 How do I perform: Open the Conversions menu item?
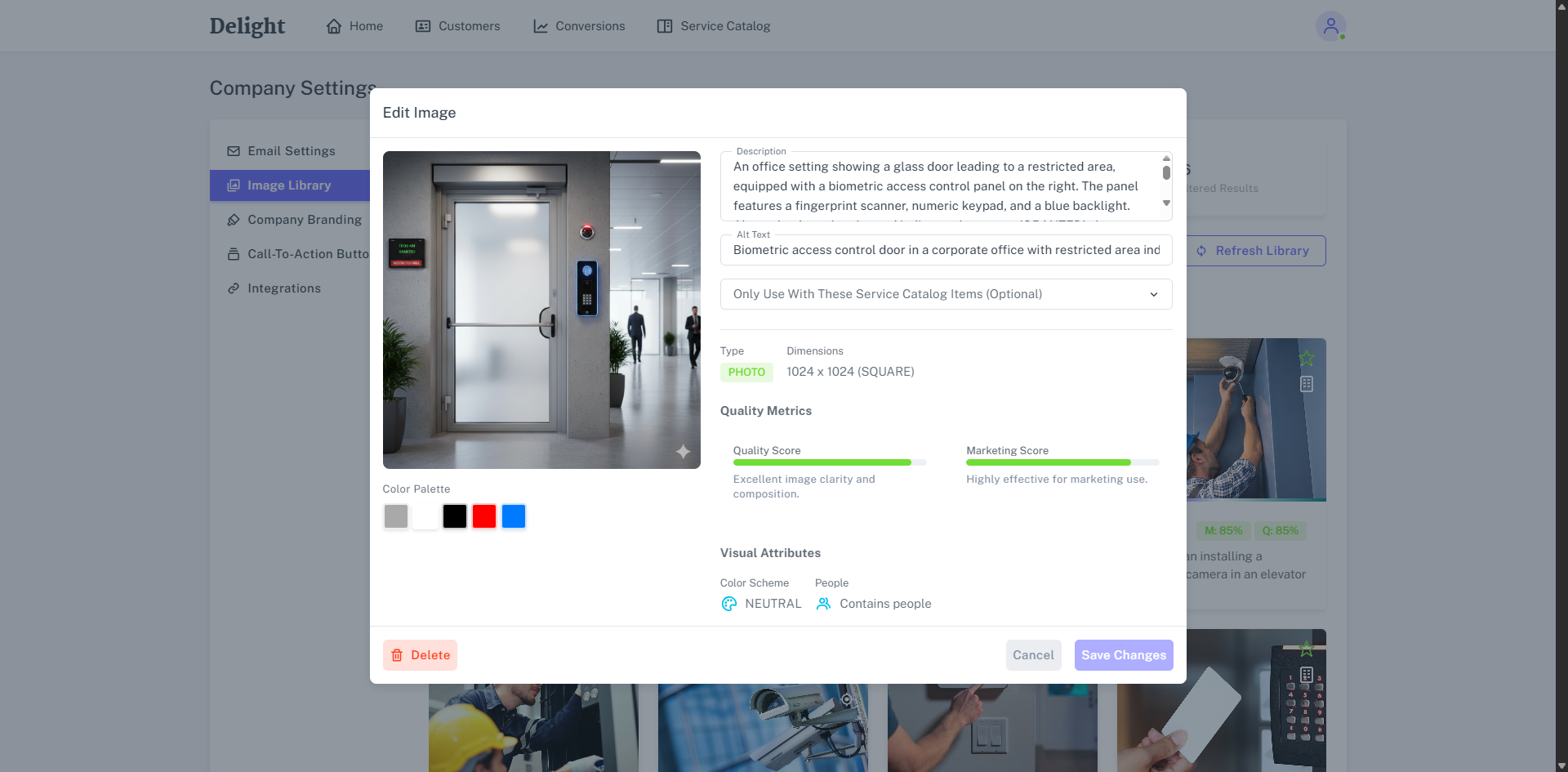[579, 26]
